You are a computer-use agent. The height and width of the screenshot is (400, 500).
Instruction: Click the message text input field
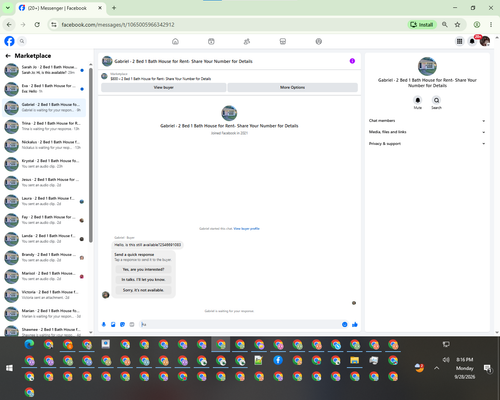(240, 325)
